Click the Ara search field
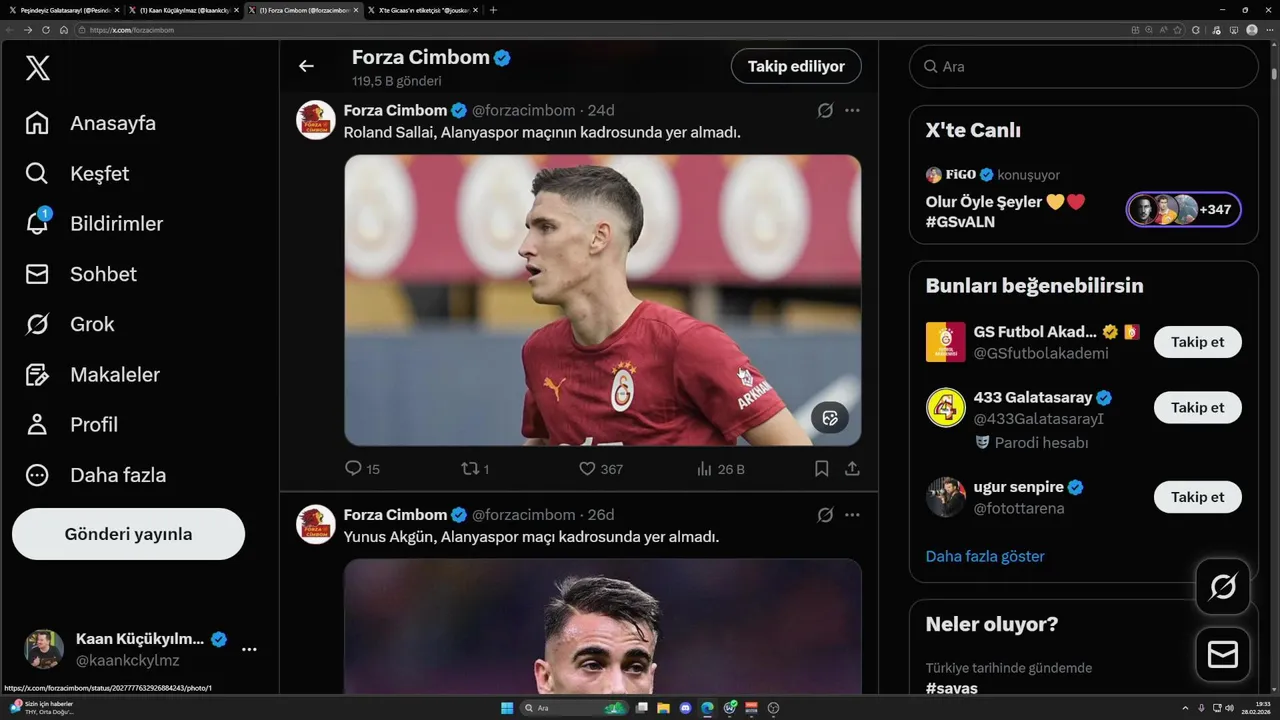Screen dimensions: 1280x720 click(x=1083, y=66)
